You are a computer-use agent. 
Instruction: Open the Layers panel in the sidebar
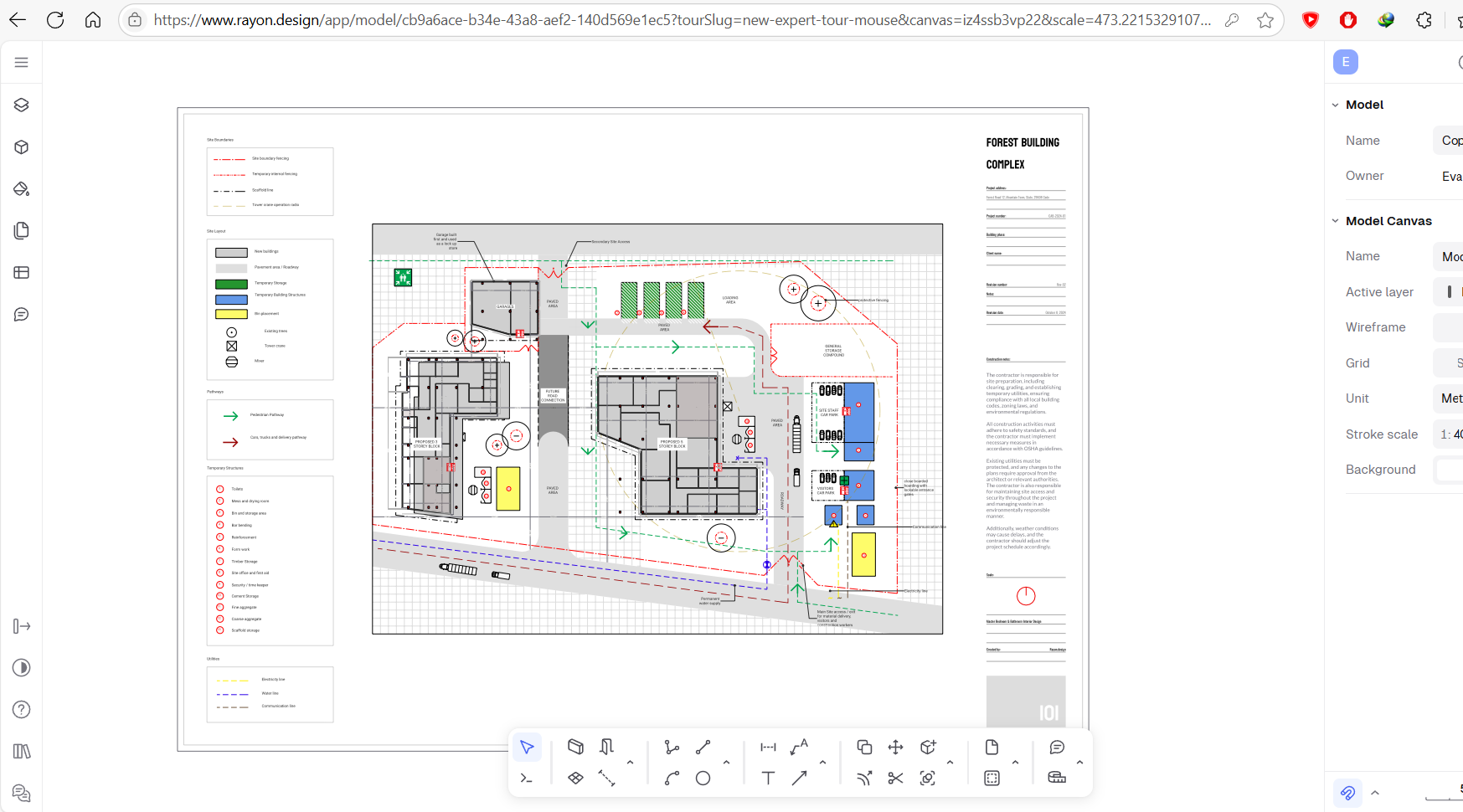coord(22,105)
